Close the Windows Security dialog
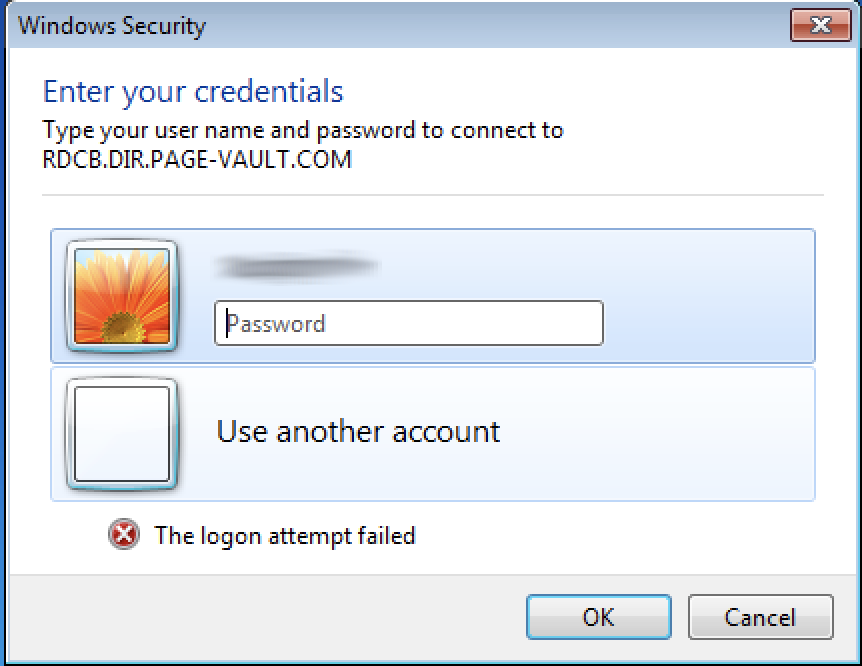Screen dimensions: 862x666 pos(820,25)
